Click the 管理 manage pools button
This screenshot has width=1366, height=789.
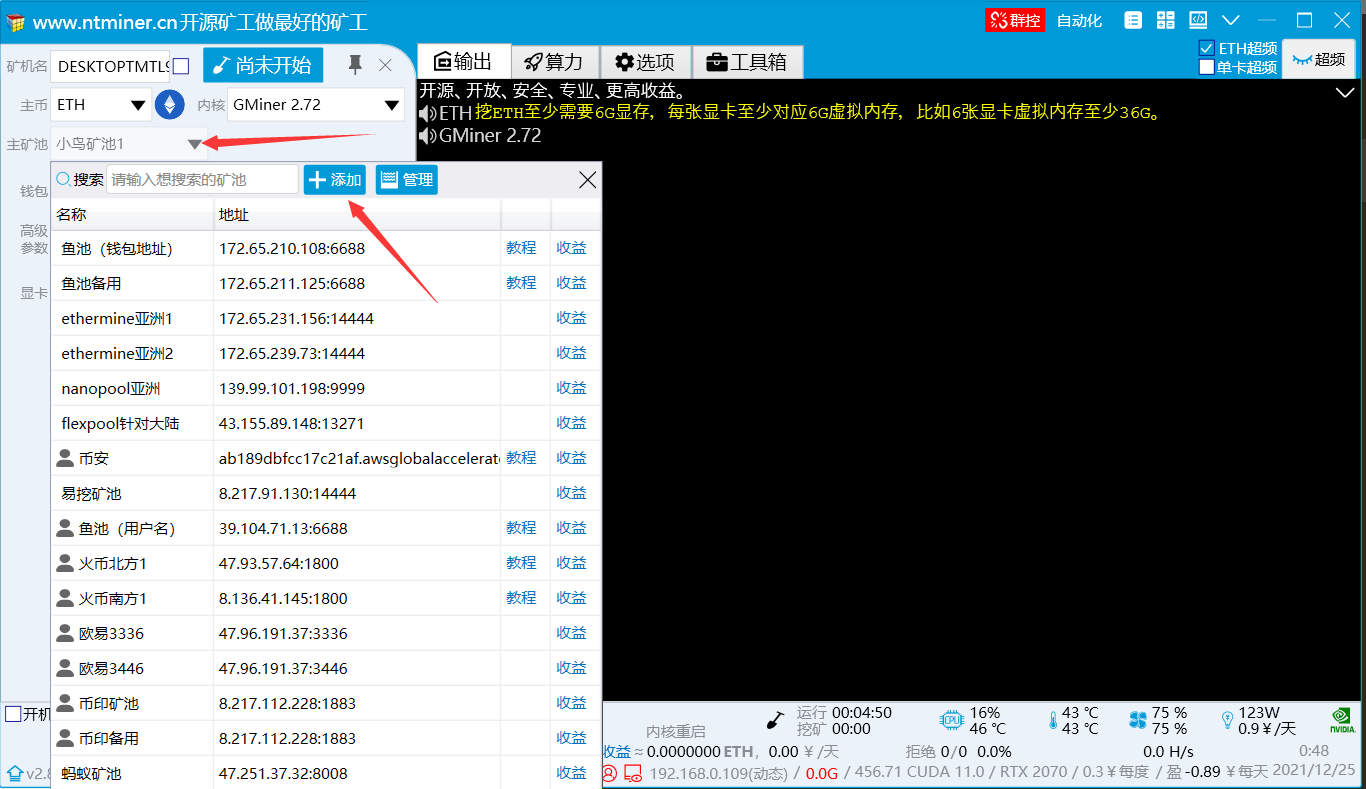pos(407,180)
